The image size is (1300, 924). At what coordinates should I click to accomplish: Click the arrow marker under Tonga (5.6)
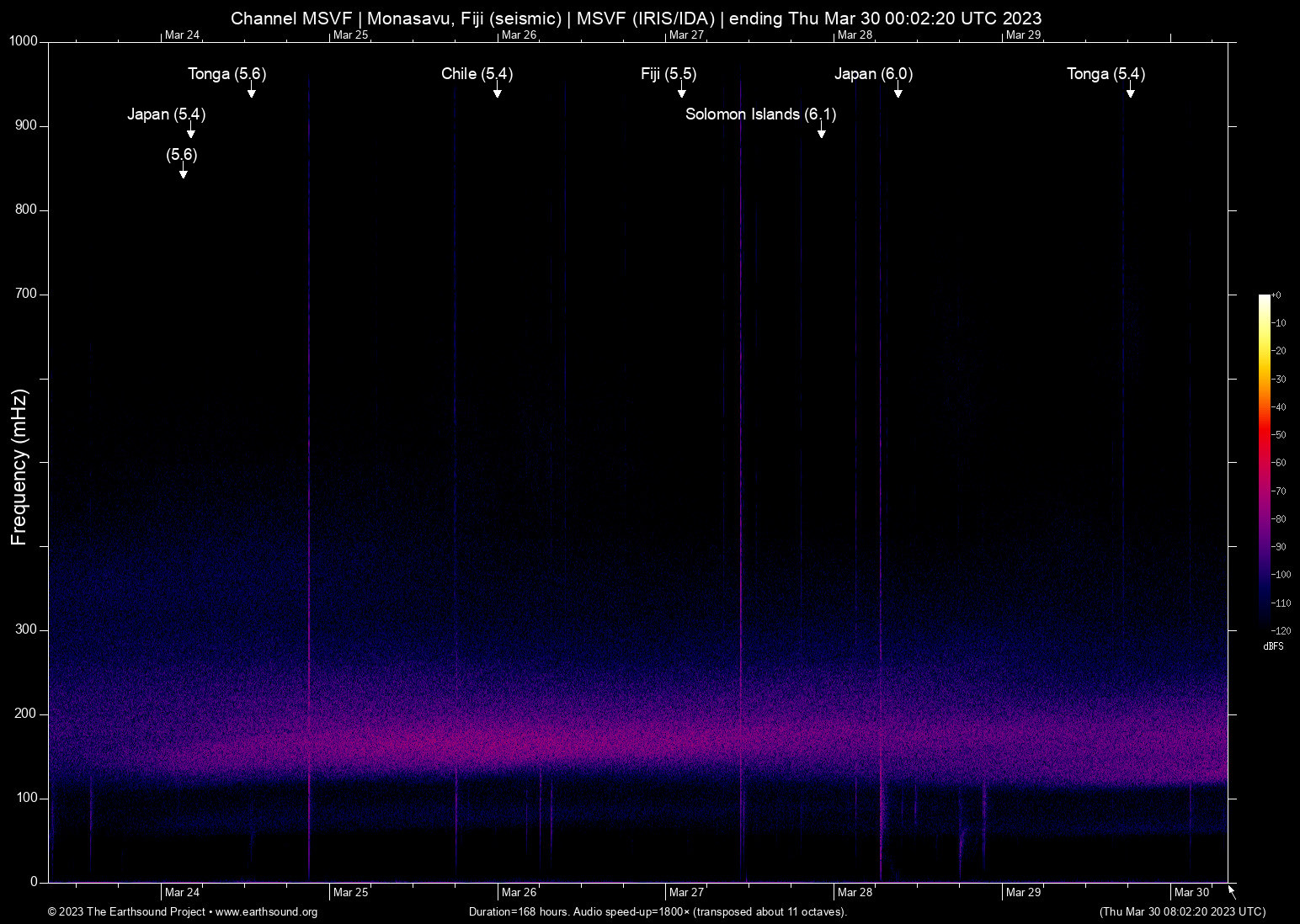[251, 91]
